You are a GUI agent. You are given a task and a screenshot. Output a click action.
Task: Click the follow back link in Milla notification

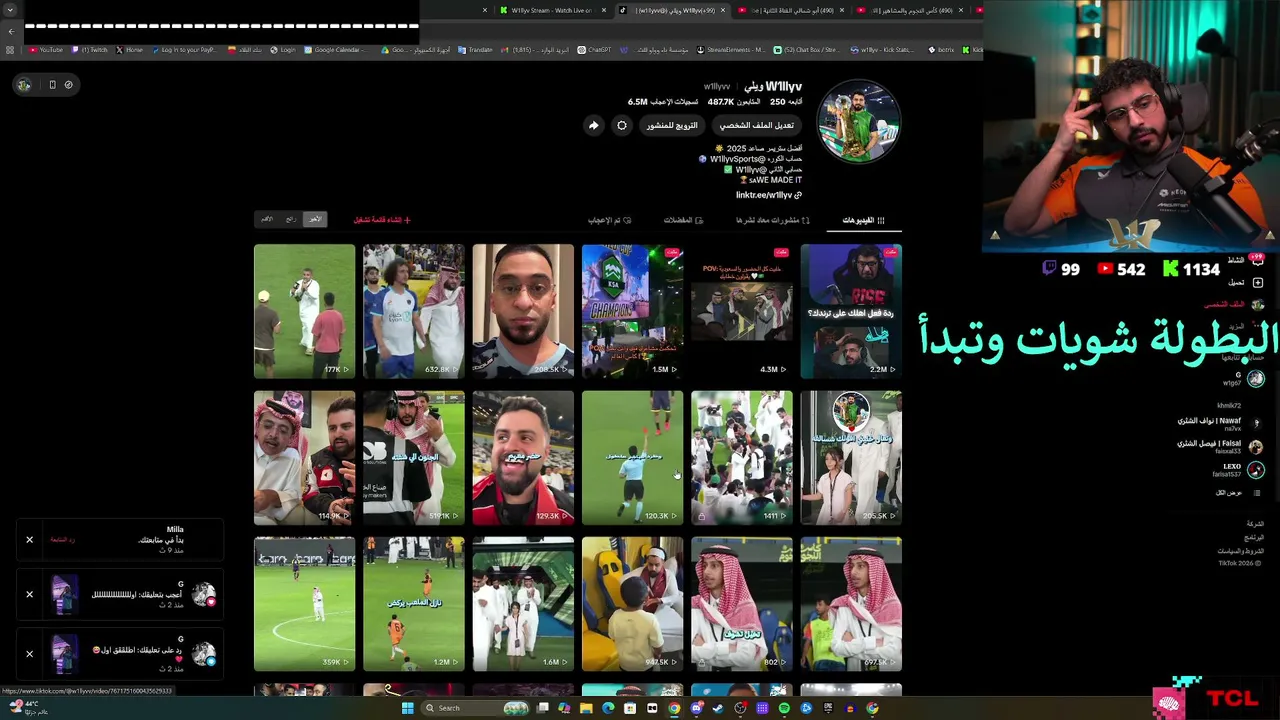[63, 540]
